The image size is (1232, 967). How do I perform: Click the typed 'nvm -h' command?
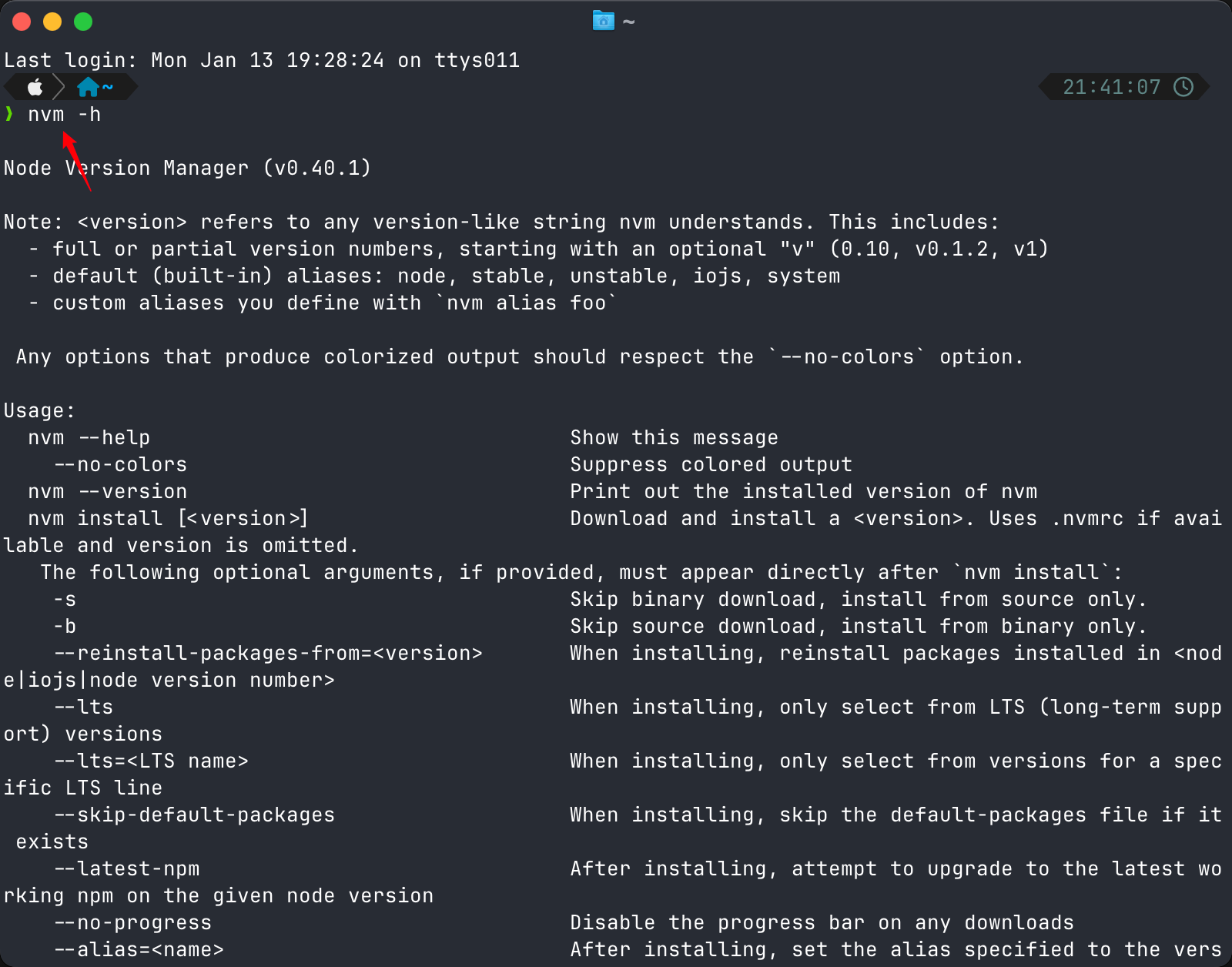coord(65,115)
